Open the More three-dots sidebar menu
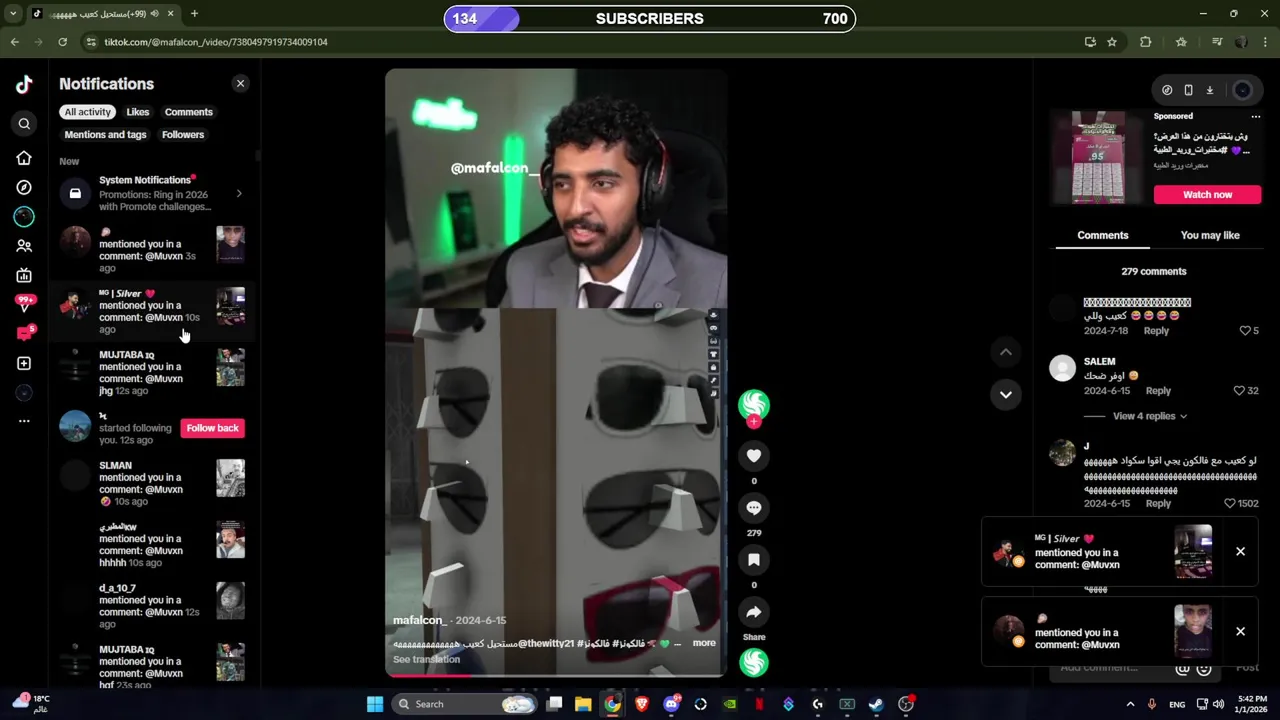Viewport: 1280px width, 720px height. pos(24,421)
